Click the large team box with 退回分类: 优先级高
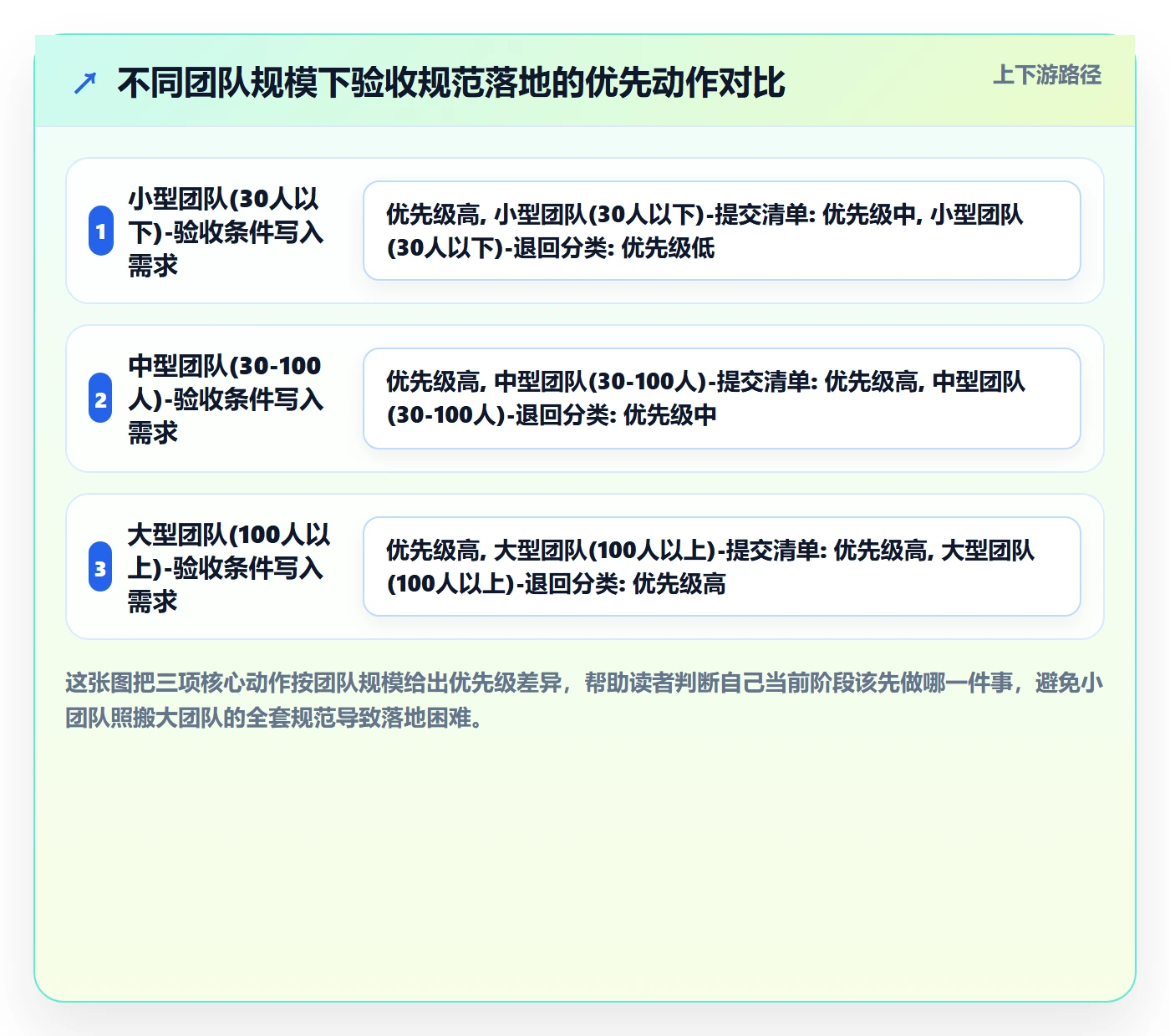1170x1036 pixels. (722, 566)
